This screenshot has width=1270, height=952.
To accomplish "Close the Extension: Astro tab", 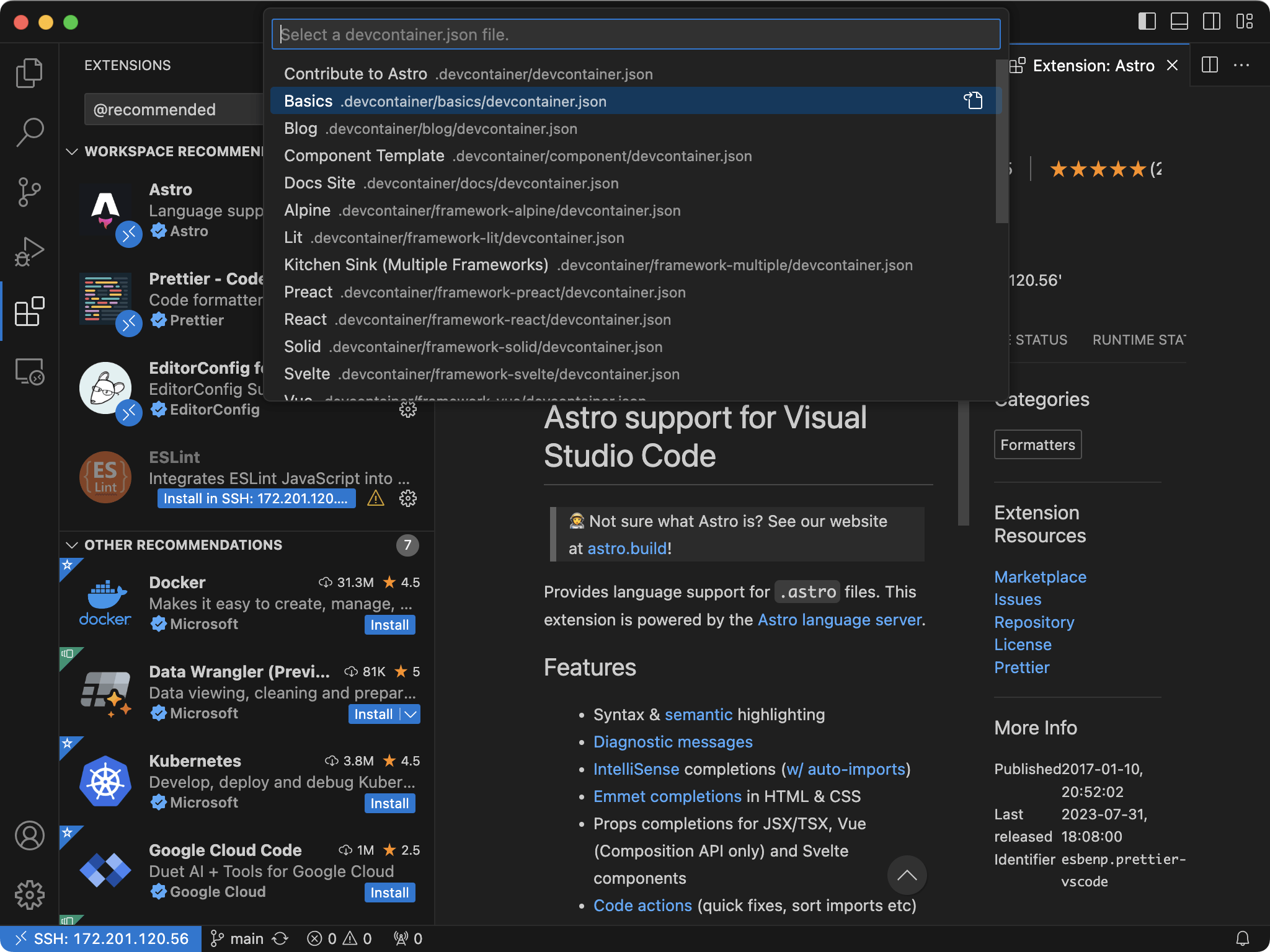I will tap(1172, 65).
